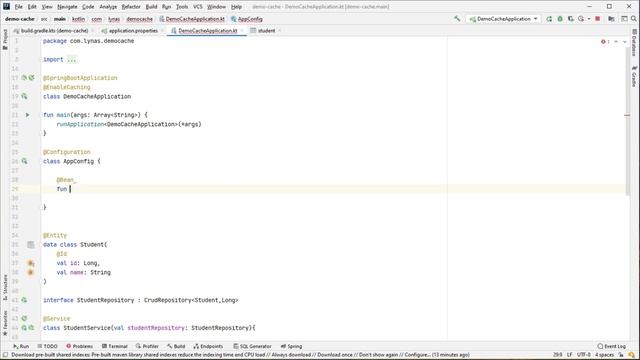Image resolution: width=640 pixels, height=360 pixels.
Task: Click the Debug bug icon in toolbar
Action: [560, 19]
